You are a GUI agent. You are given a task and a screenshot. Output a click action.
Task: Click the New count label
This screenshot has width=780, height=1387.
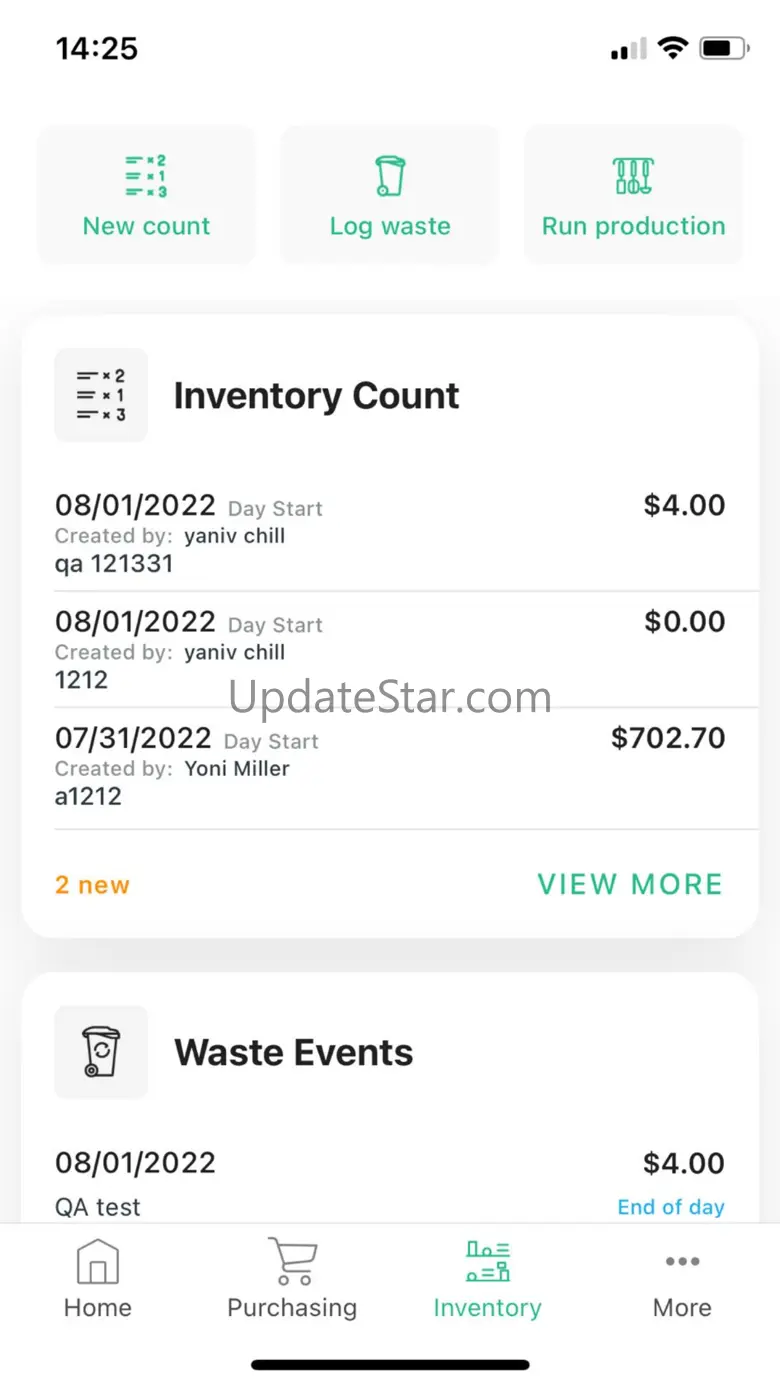146,226
